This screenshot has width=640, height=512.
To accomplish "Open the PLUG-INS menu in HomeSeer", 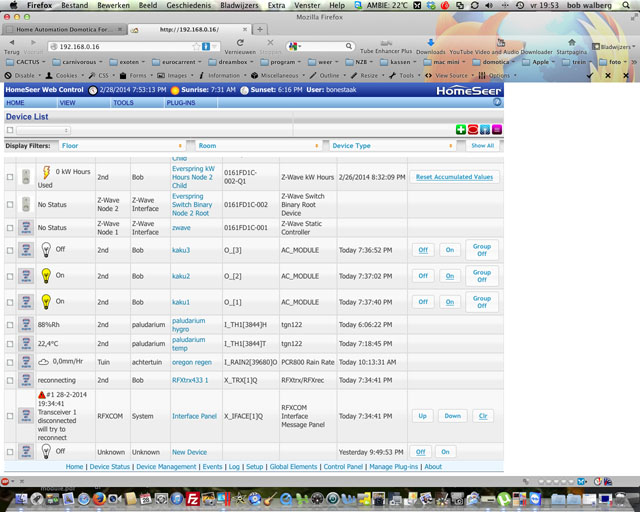I will 181,103.
